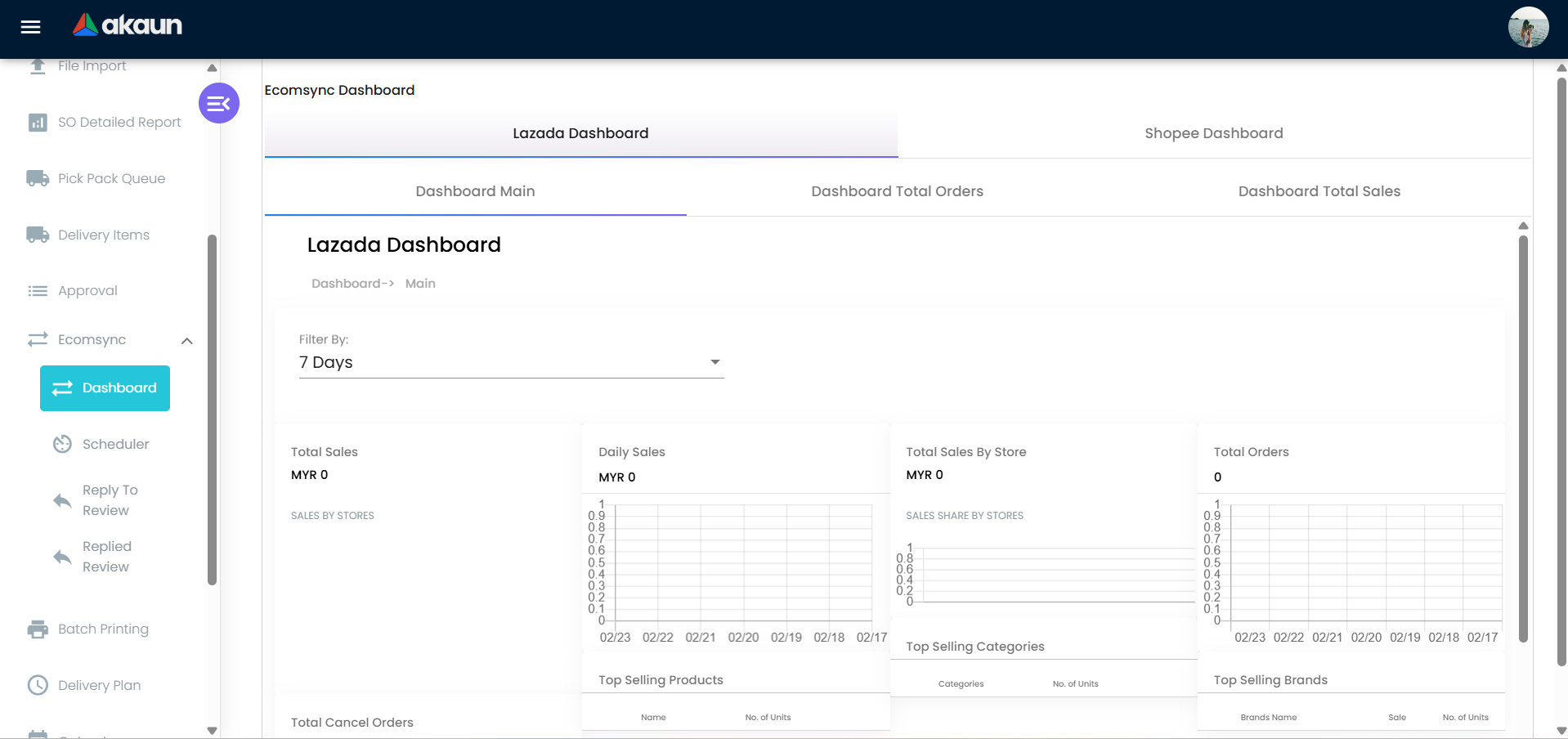1568x739 pixels.
Task: Open the Approval menu item
Action: [x=87, y=291]
